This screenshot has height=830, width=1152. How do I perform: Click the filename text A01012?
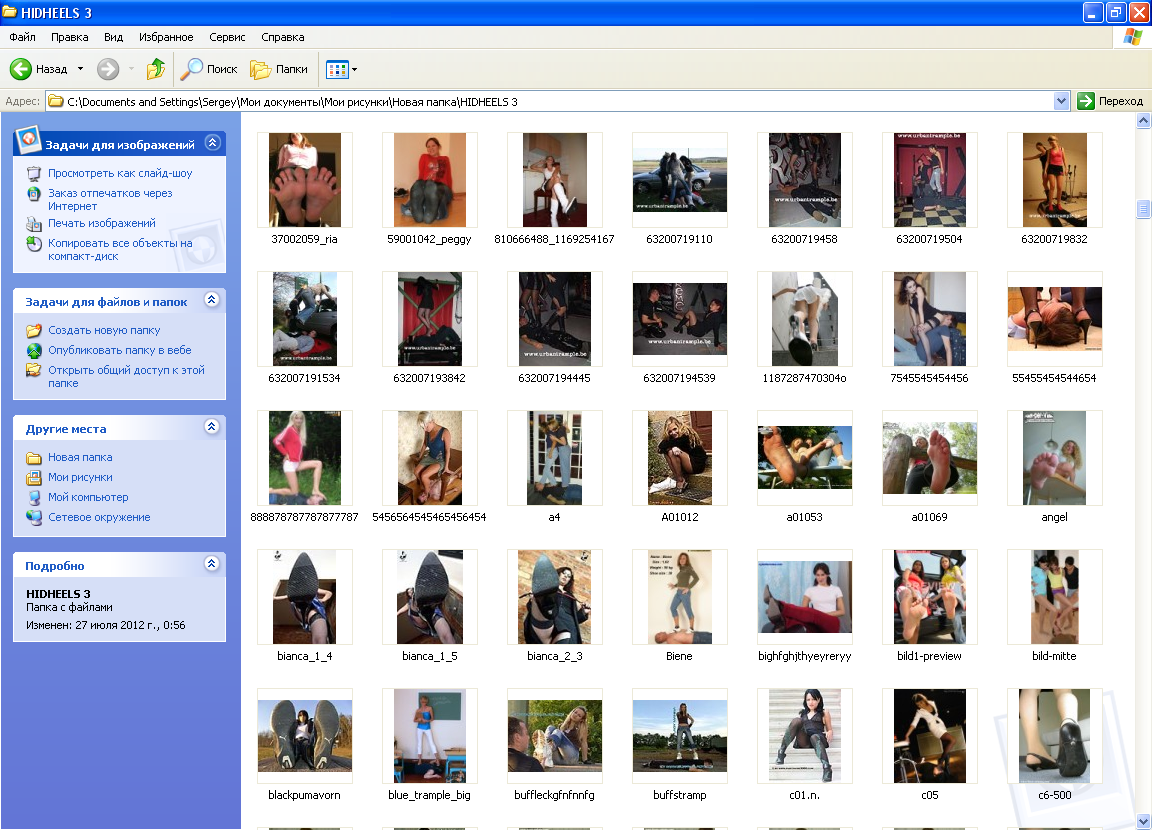click(680, 517)
